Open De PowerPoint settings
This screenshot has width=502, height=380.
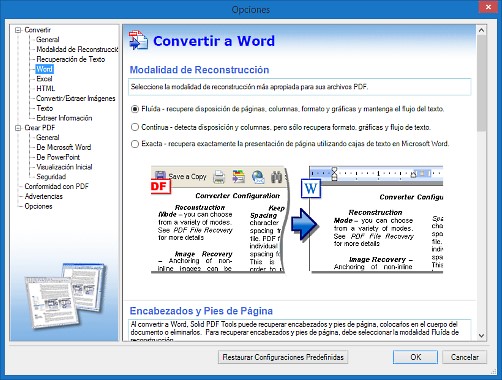pyautogui.click(x=58, y=157)
